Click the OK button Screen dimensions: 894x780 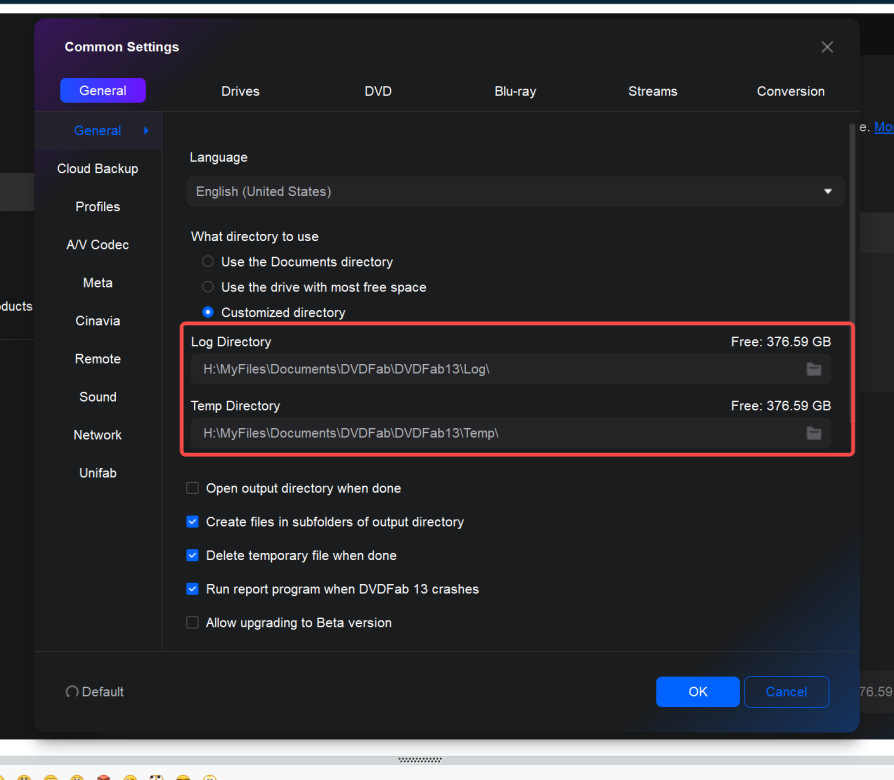[x=698, y=692]
